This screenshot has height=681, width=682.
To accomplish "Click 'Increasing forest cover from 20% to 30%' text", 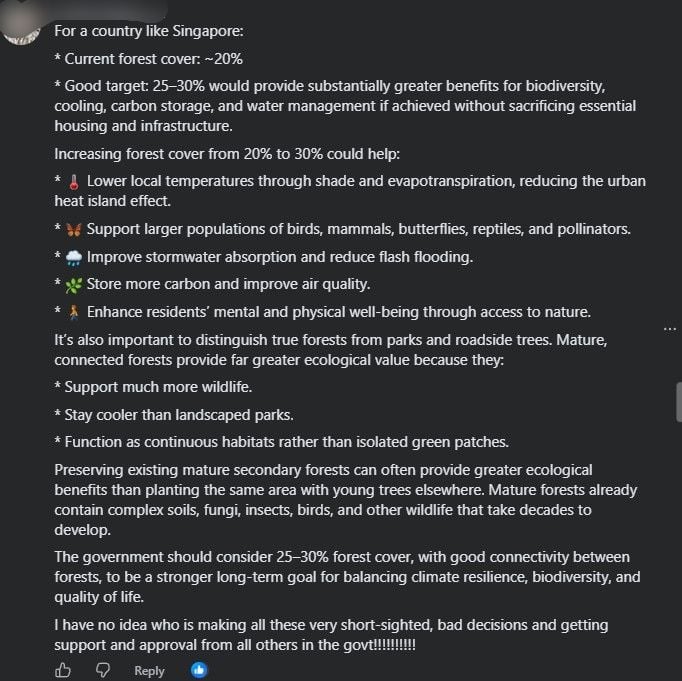I will pyautogui.click(x=227, y=154).
